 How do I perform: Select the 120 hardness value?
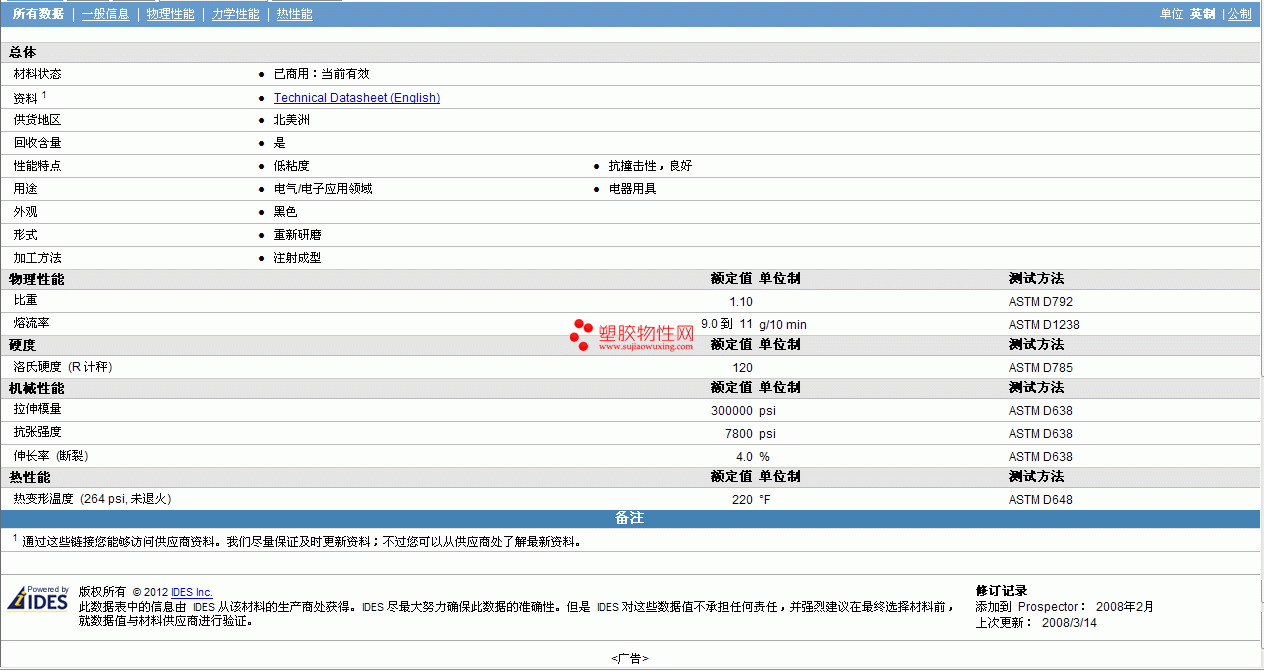point(742,368)
